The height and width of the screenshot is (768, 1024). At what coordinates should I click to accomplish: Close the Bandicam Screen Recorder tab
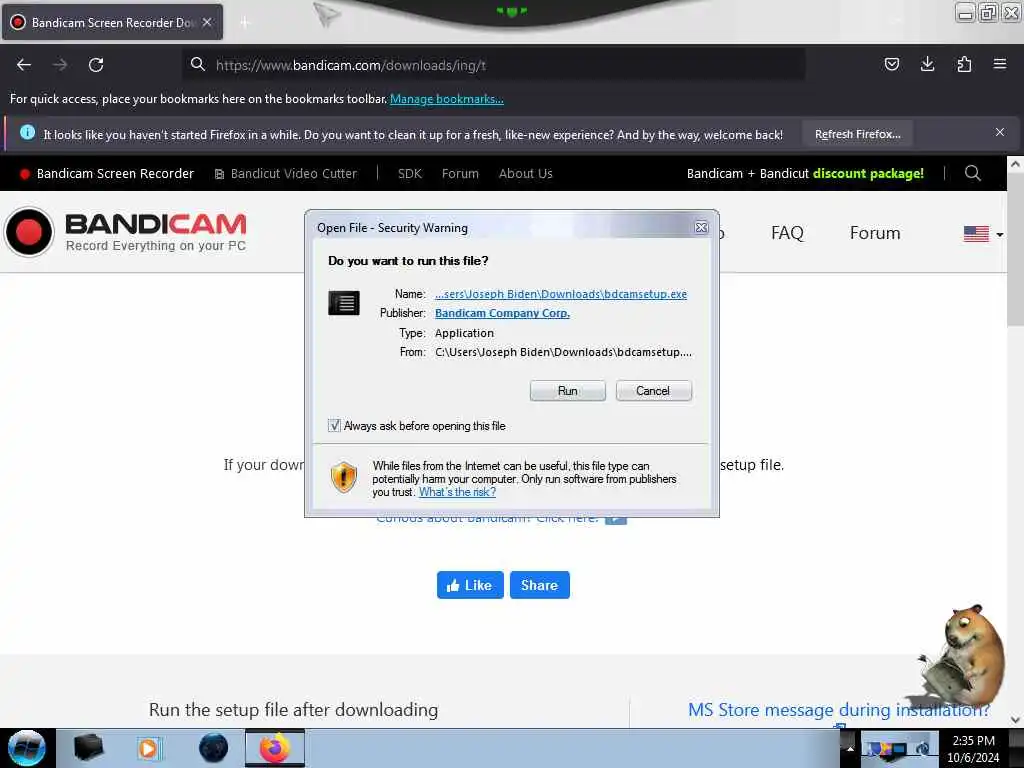tap(207, 22)
